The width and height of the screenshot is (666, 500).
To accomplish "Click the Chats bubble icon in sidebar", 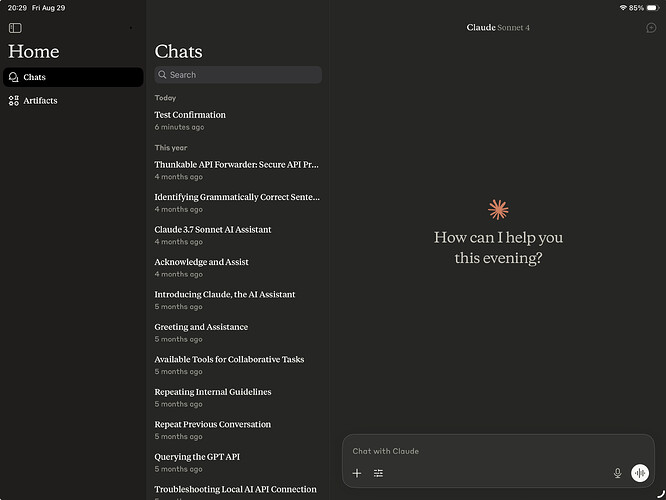I will click(x=14, y=77).
